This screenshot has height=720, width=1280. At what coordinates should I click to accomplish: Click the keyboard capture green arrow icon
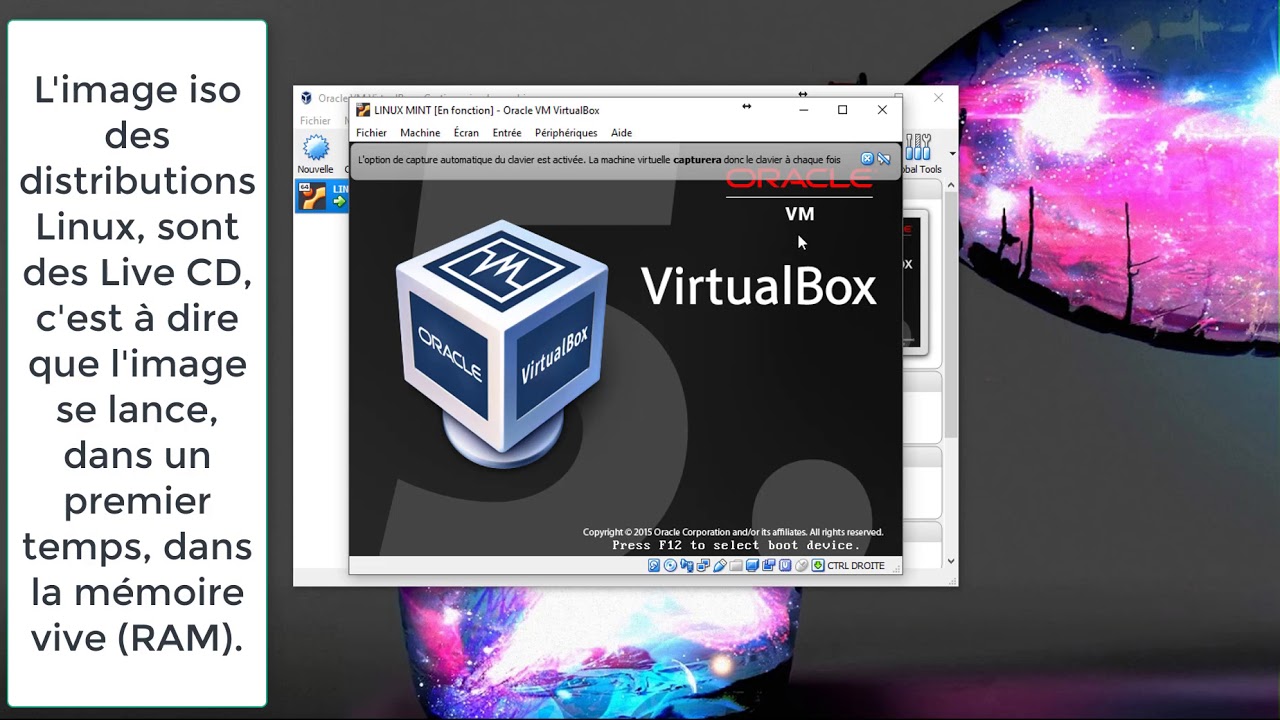pyautogui.click(x=818, y=565)
